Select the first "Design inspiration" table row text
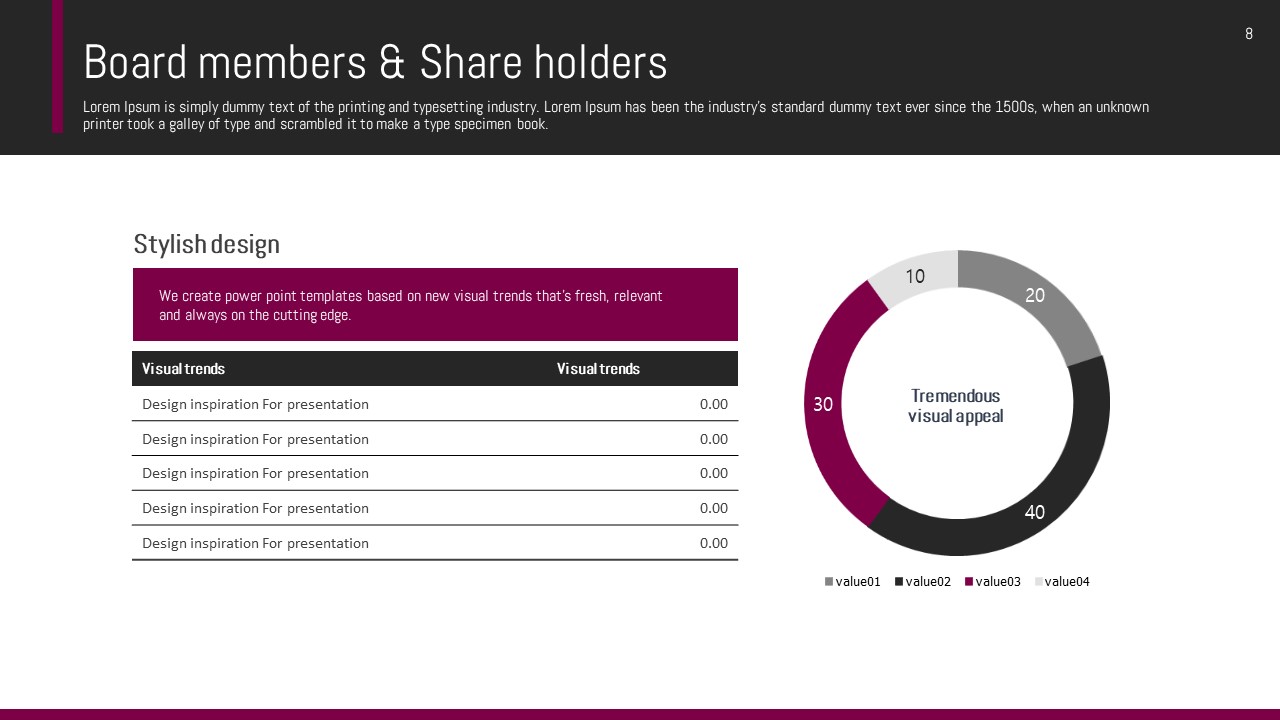 255,404
